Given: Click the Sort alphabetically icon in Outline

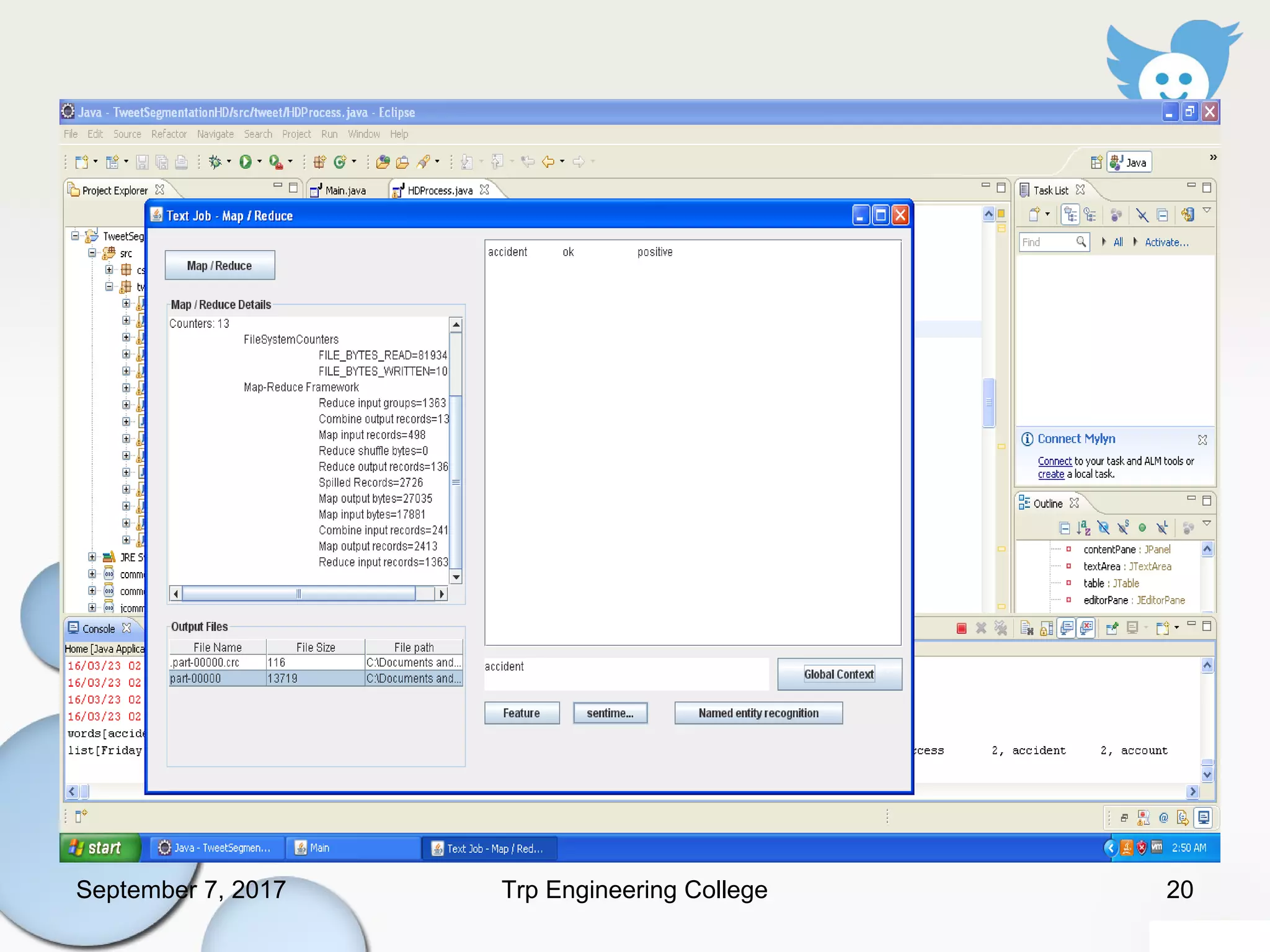Looking at the screenshot, I should (x=1083, y=528).
